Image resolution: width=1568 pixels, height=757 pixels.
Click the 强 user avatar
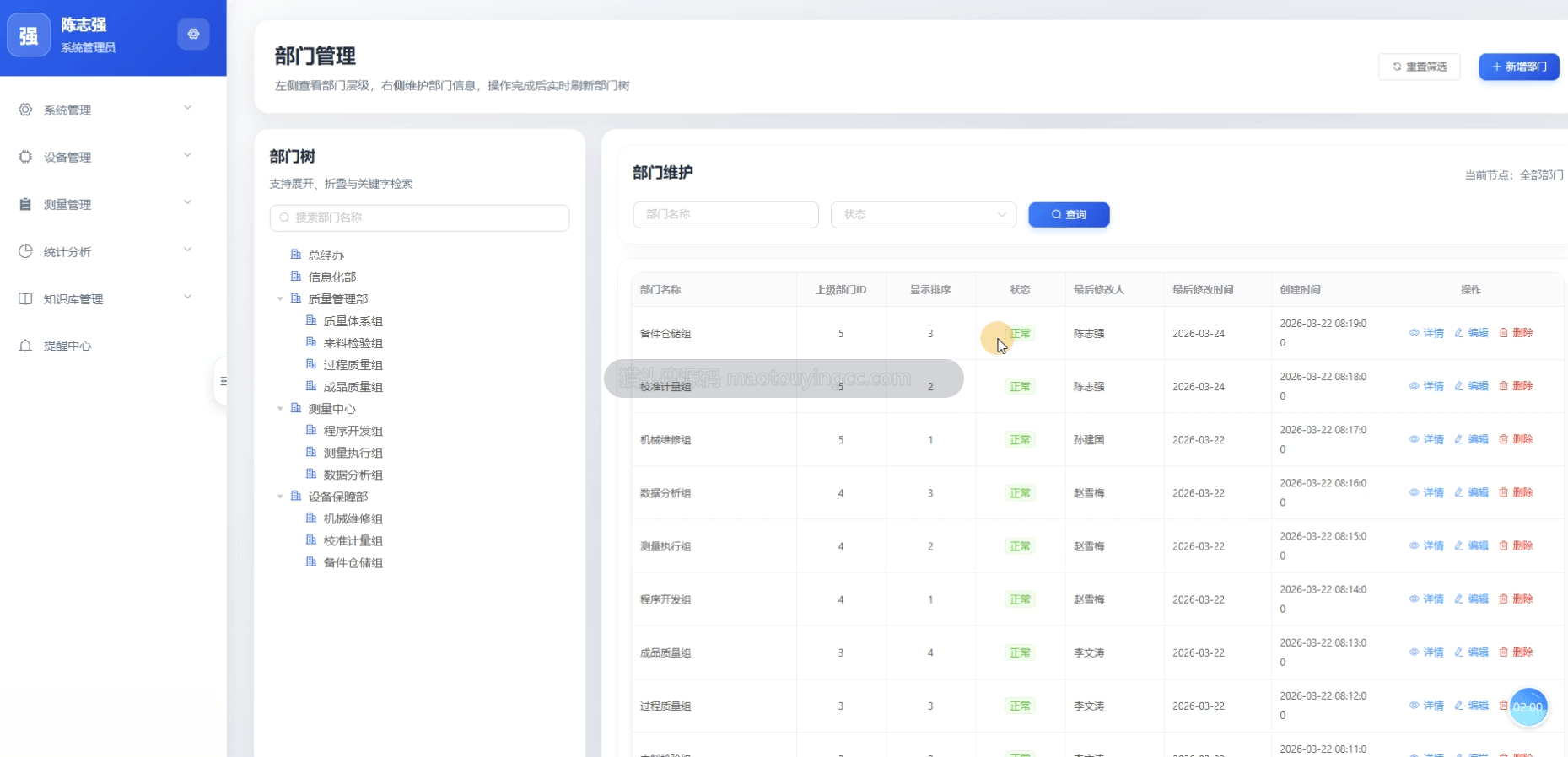pos(29,35)
